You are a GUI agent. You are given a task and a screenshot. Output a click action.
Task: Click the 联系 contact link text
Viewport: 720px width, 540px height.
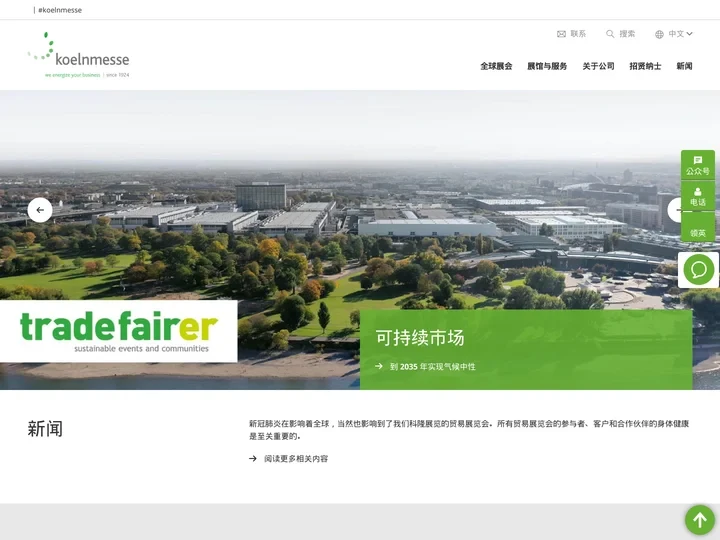point(578,34)
